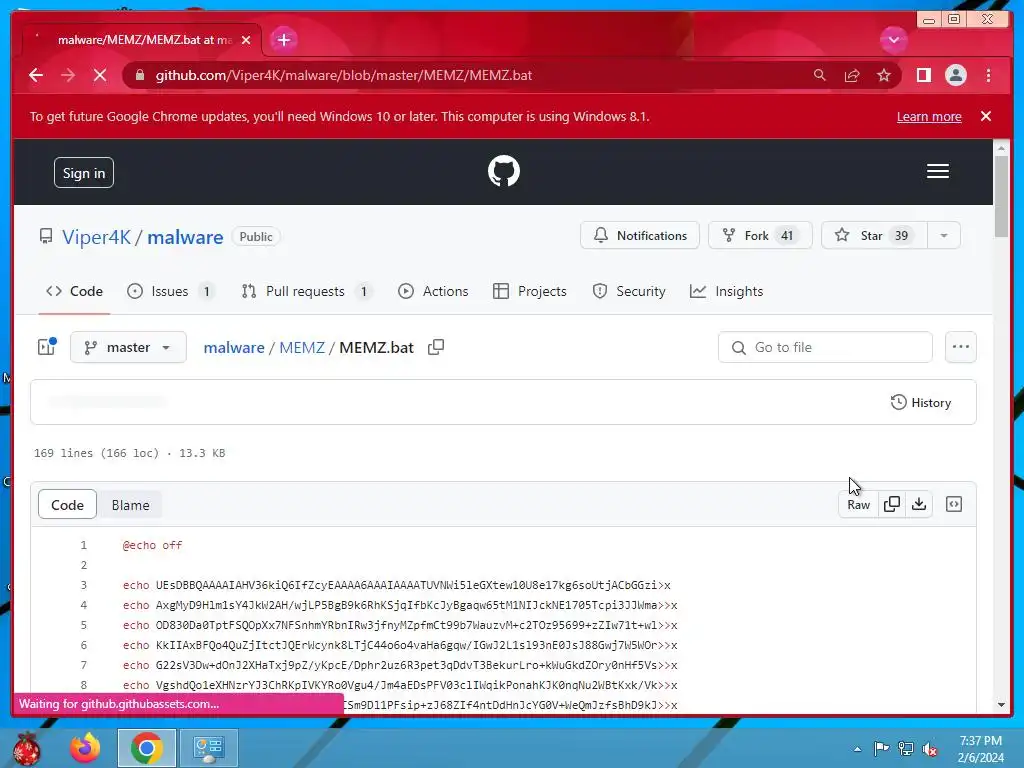Image resolution: width=1024 pixels, height=768 pixels.
Task: Click the malware breadcrumb link
Action: tap(234, 347)
